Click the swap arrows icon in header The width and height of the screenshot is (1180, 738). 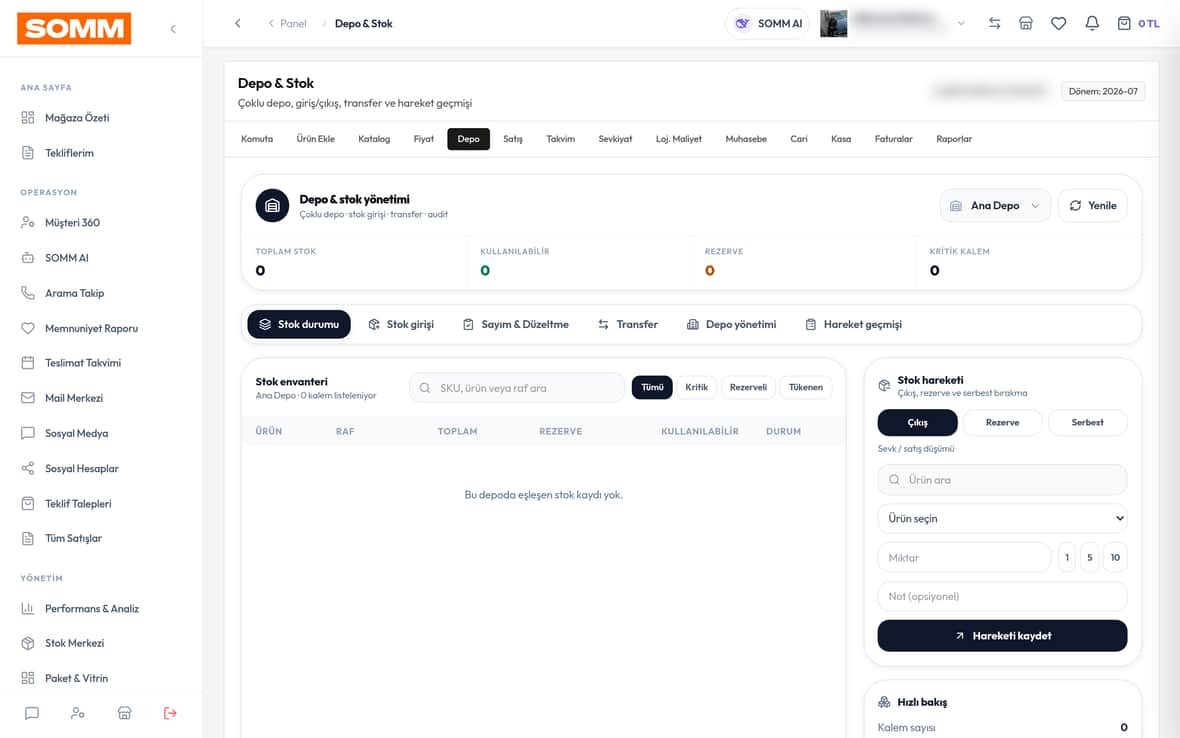click(x=994, y=23)
